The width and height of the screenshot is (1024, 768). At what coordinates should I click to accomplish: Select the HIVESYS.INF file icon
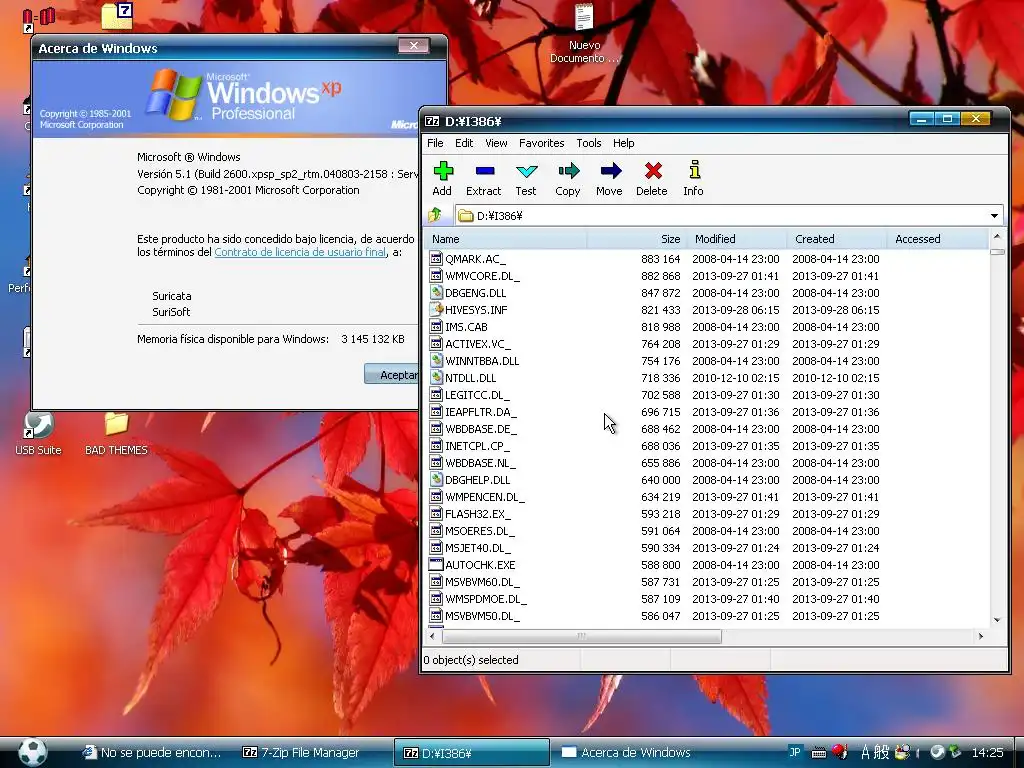[x=436, y=310]
